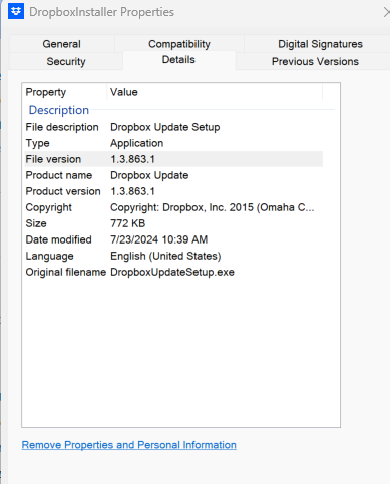Open the Digital Signatures tab
This screenshot has height=484, width=390.
(x=320, y=44)
